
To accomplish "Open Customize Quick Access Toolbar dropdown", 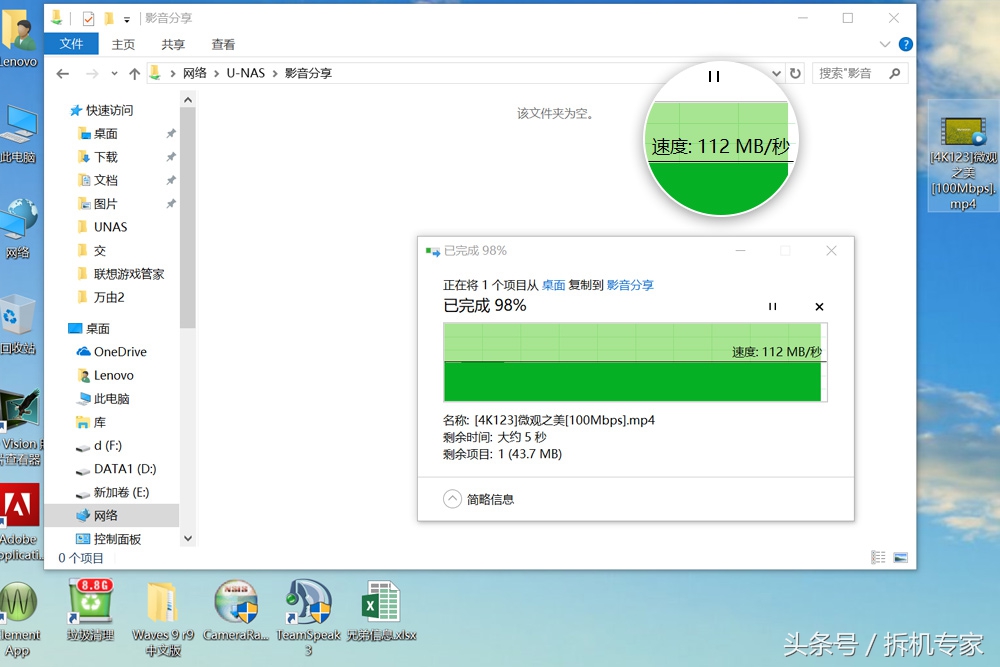I will [x=127, y=20].
